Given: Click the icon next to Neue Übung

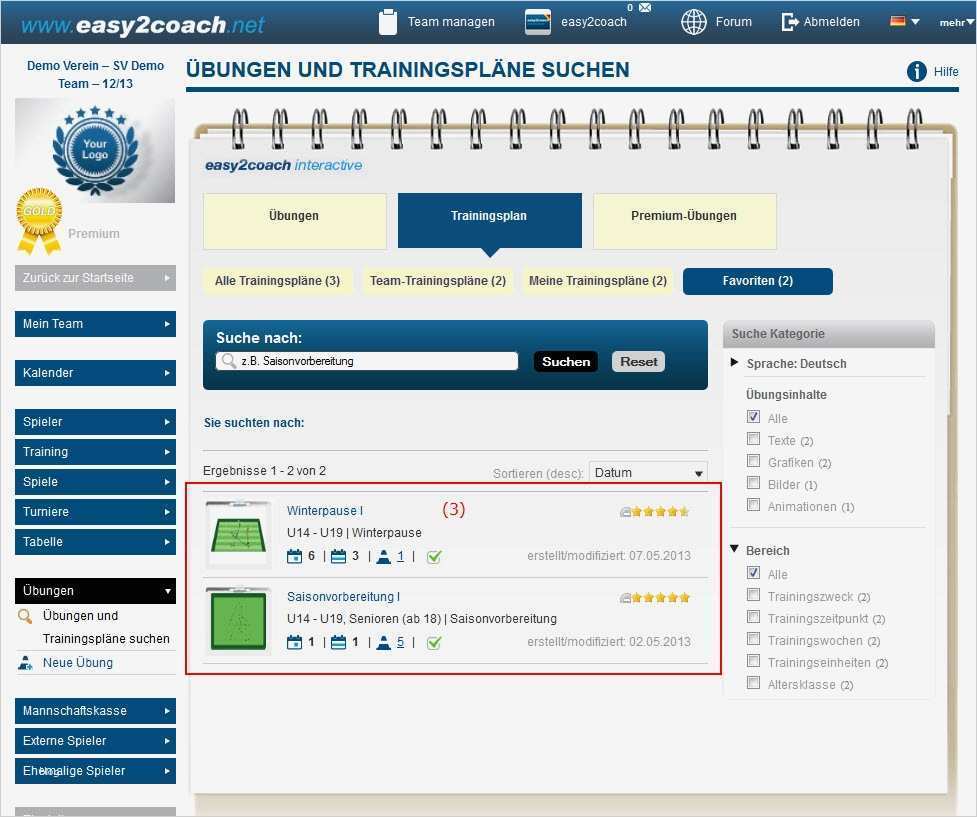Looking at the screenshot, I should pyautogui.click(x=25, y=663).
